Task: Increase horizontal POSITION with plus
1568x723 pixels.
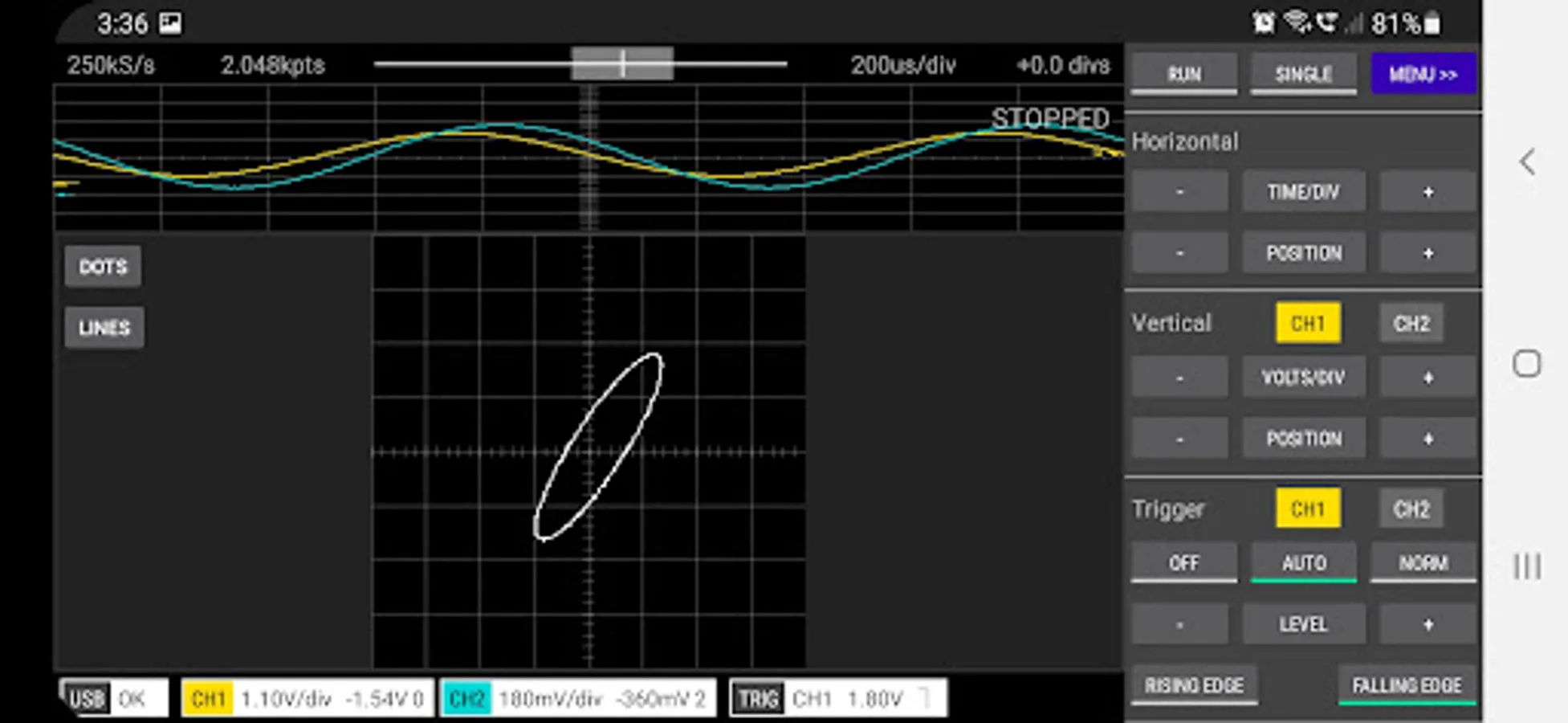Action: tap(1427, 253)
